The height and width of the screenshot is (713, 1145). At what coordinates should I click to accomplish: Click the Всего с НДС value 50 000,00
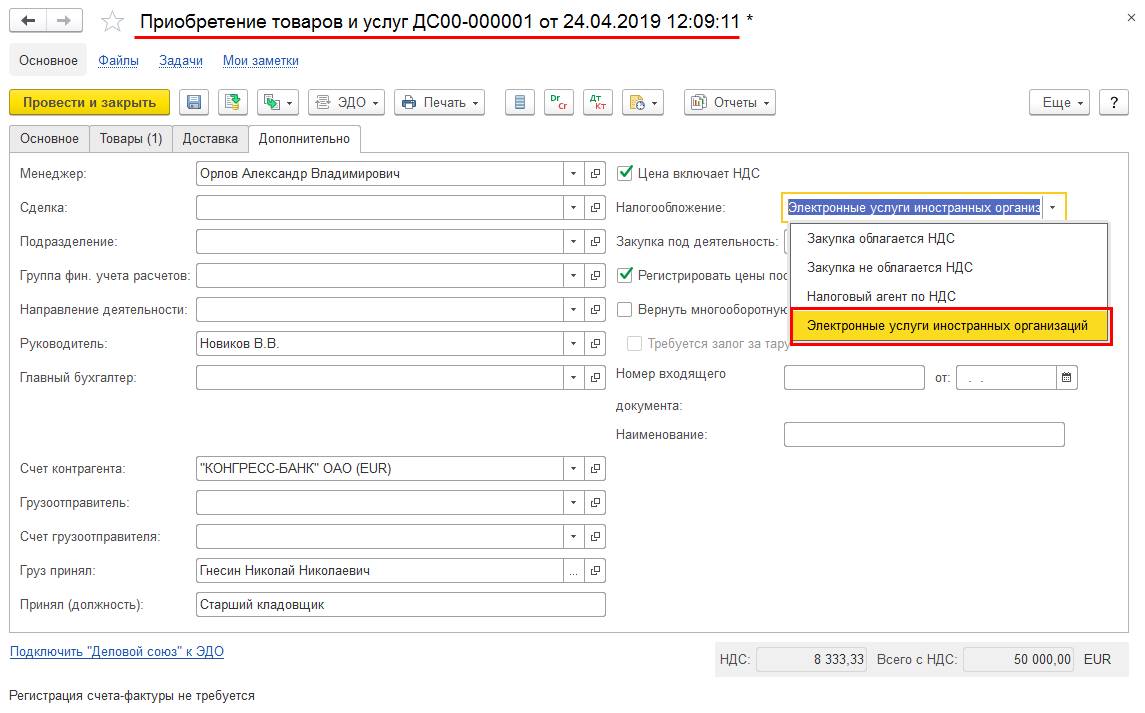tap(1019, 660)
